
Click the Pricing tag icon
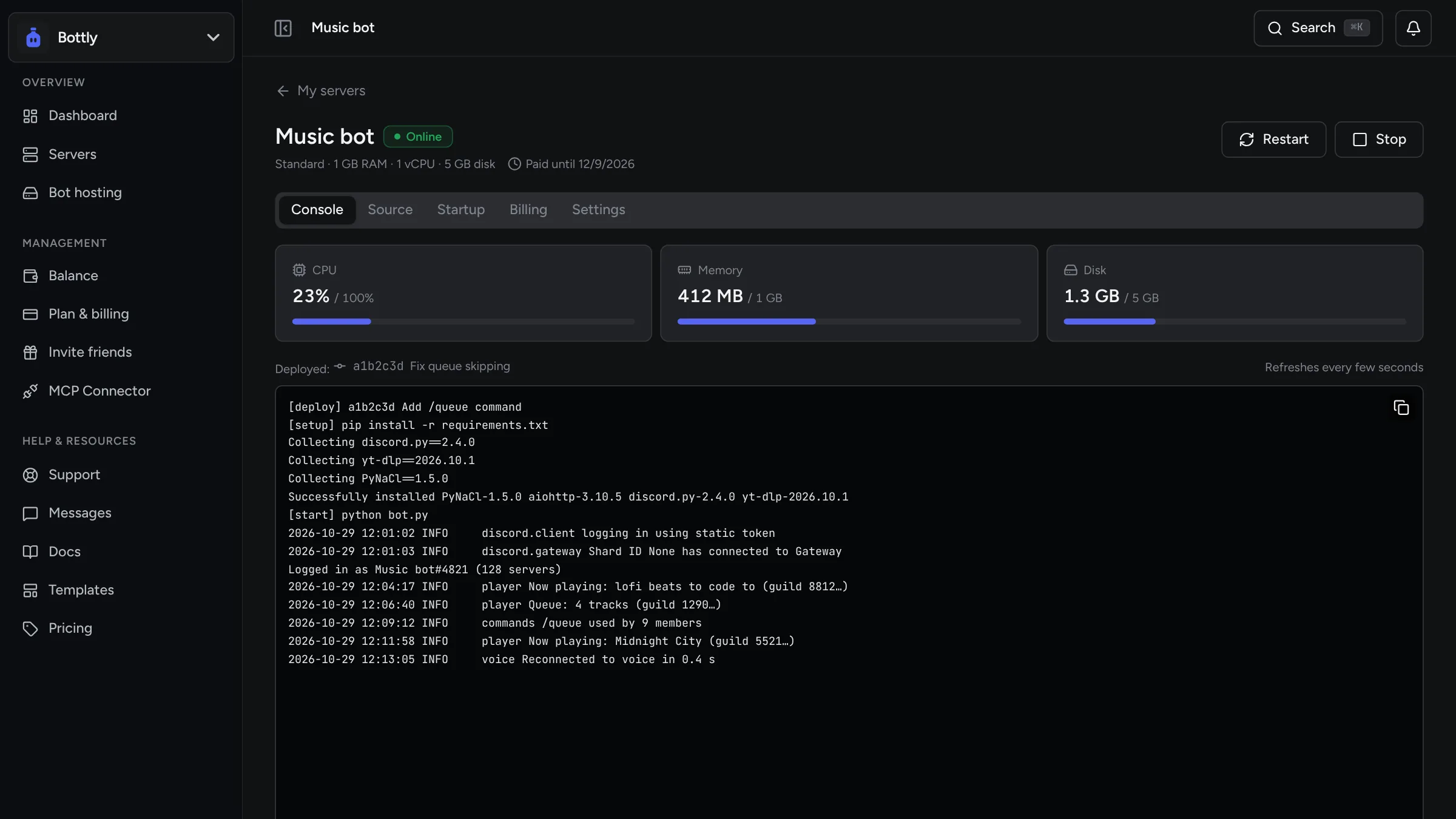(x=30, y=629)
